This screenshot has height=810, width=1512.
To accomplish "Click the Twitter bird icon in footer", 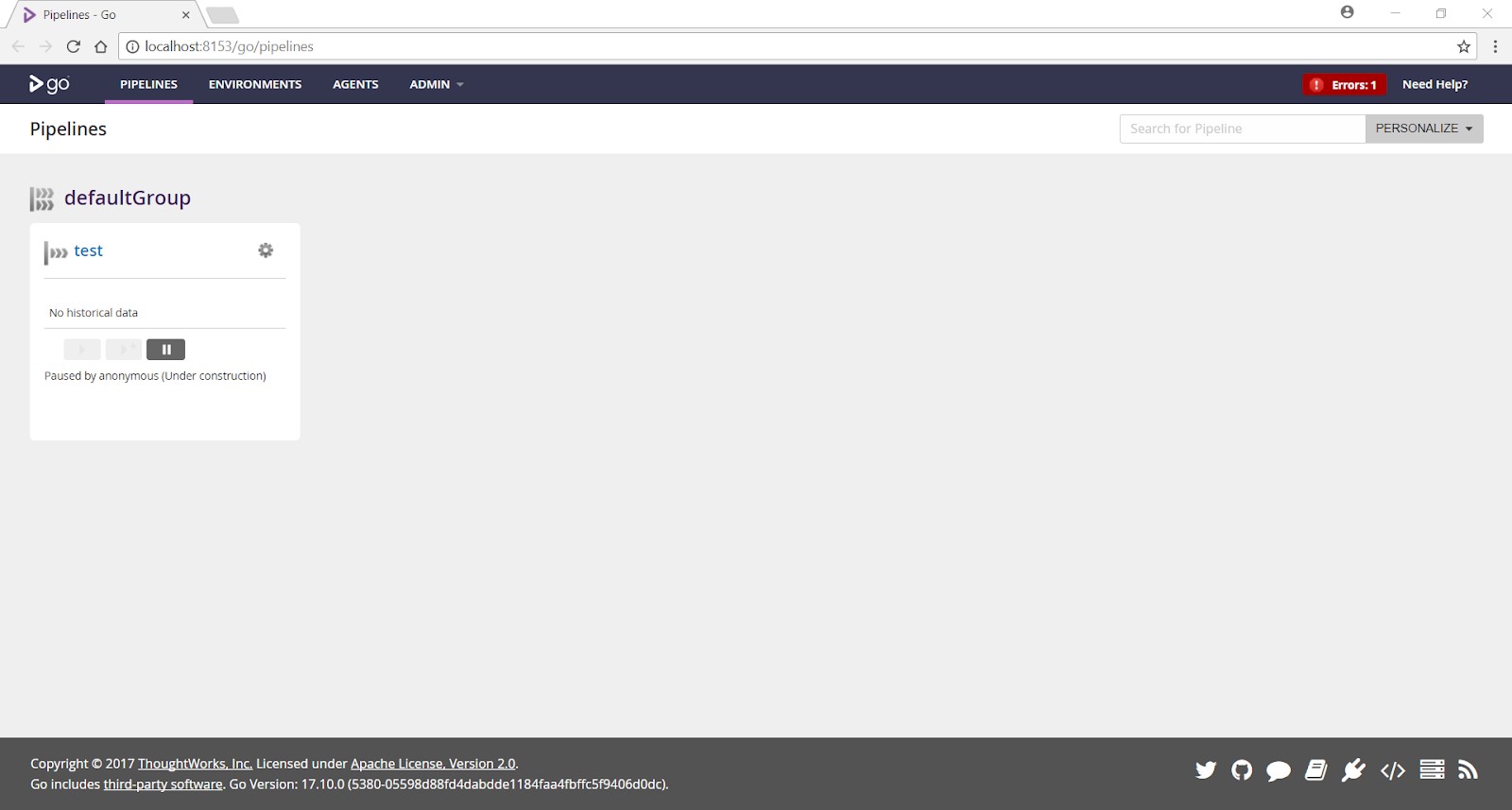I will [1206, 770].
